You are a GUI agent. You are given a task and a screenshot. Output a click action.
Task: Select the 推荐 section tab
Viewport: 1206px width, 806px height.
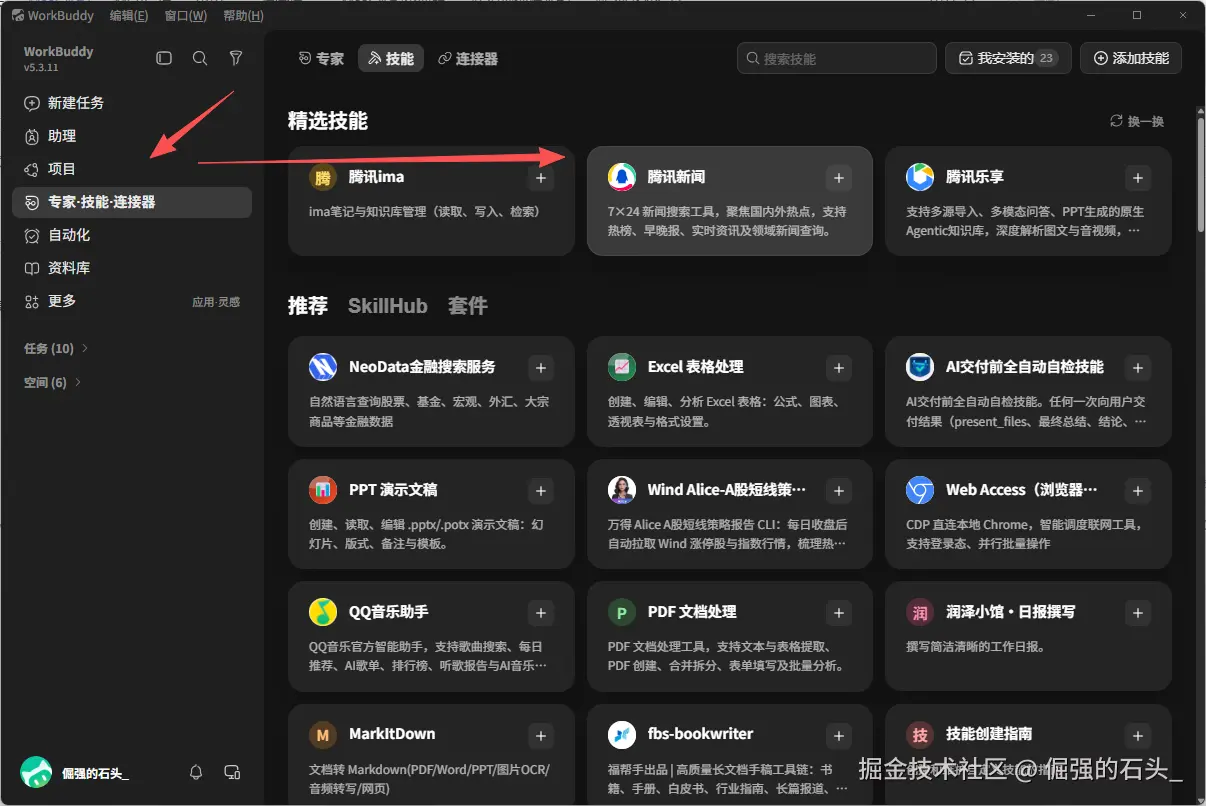[308, 306]
